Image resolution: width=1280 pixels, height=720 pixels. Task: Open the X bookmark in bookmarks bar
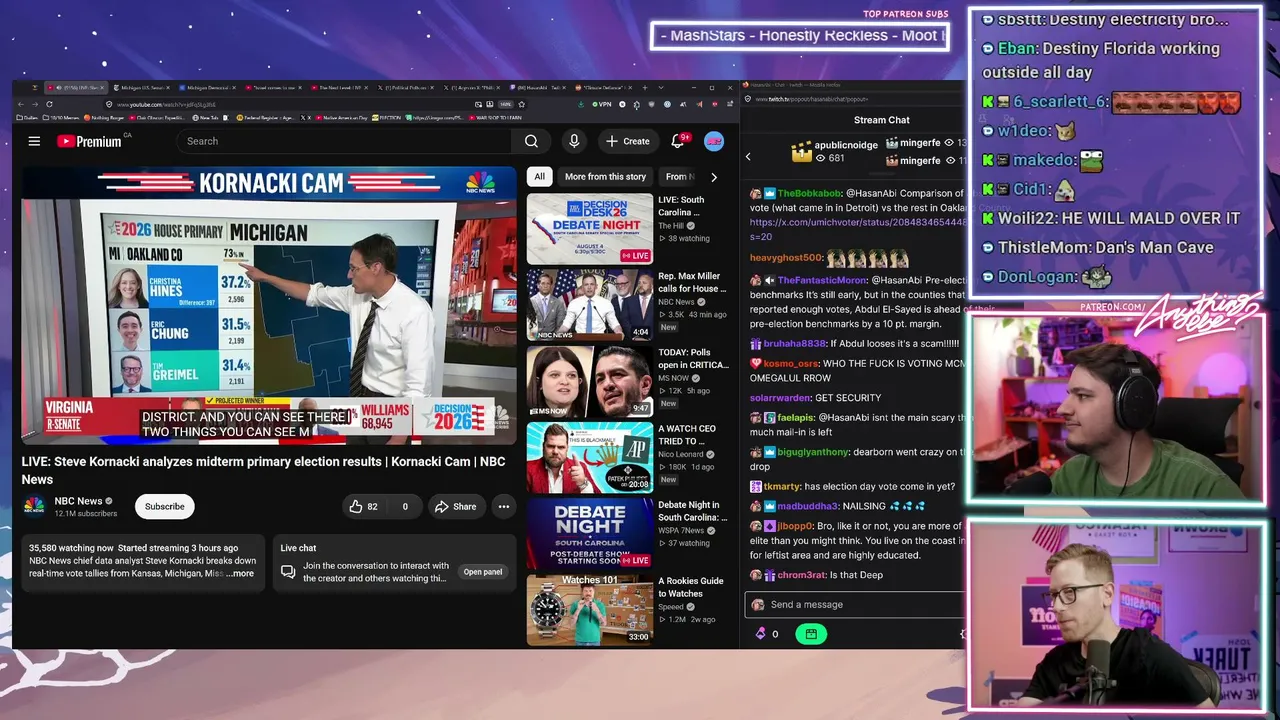[307, 117]
